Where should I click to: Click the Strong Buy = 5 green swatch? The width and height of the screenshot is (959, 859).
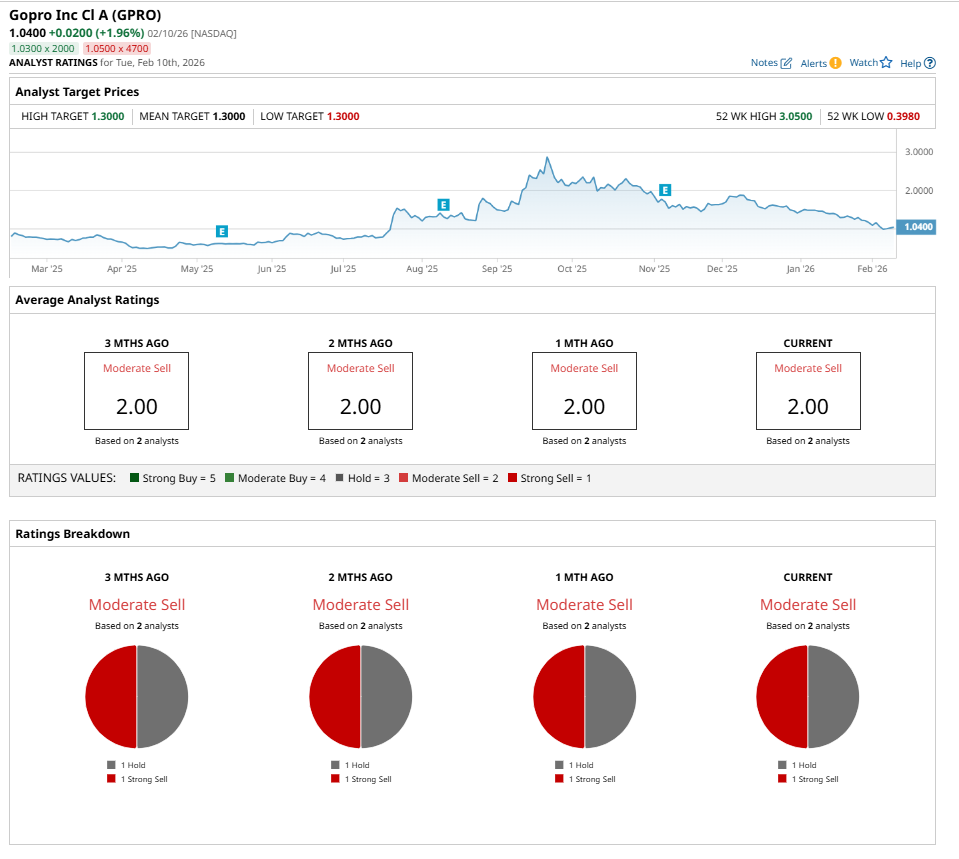coord(135,478)
